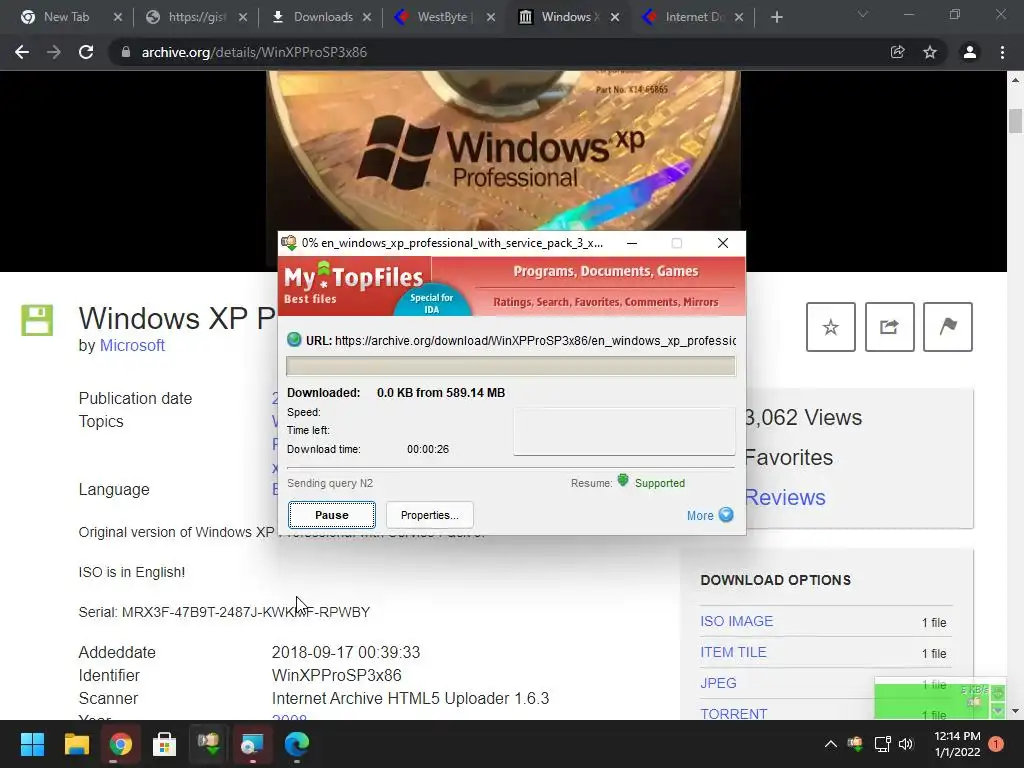Image resolution: width=1024 pixels, height=768 pixels.
Task: Go back in browser history
Action: (x=22, y=52)
